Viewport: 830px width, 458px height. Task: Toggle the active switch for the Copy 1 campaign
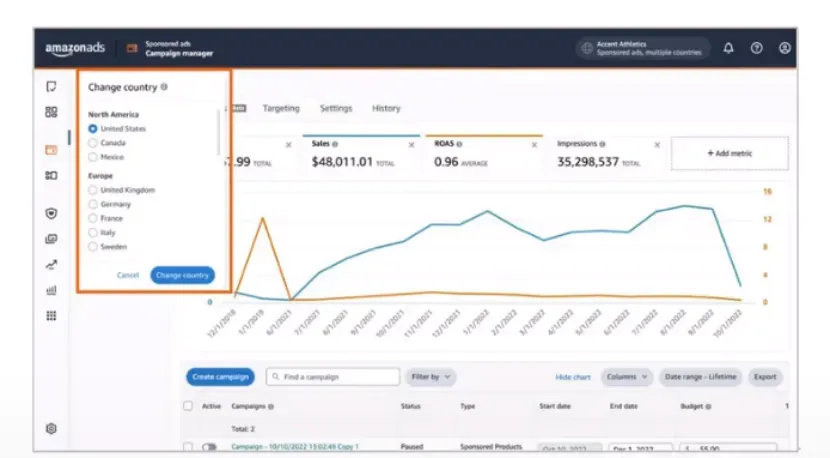pos(209,447)
